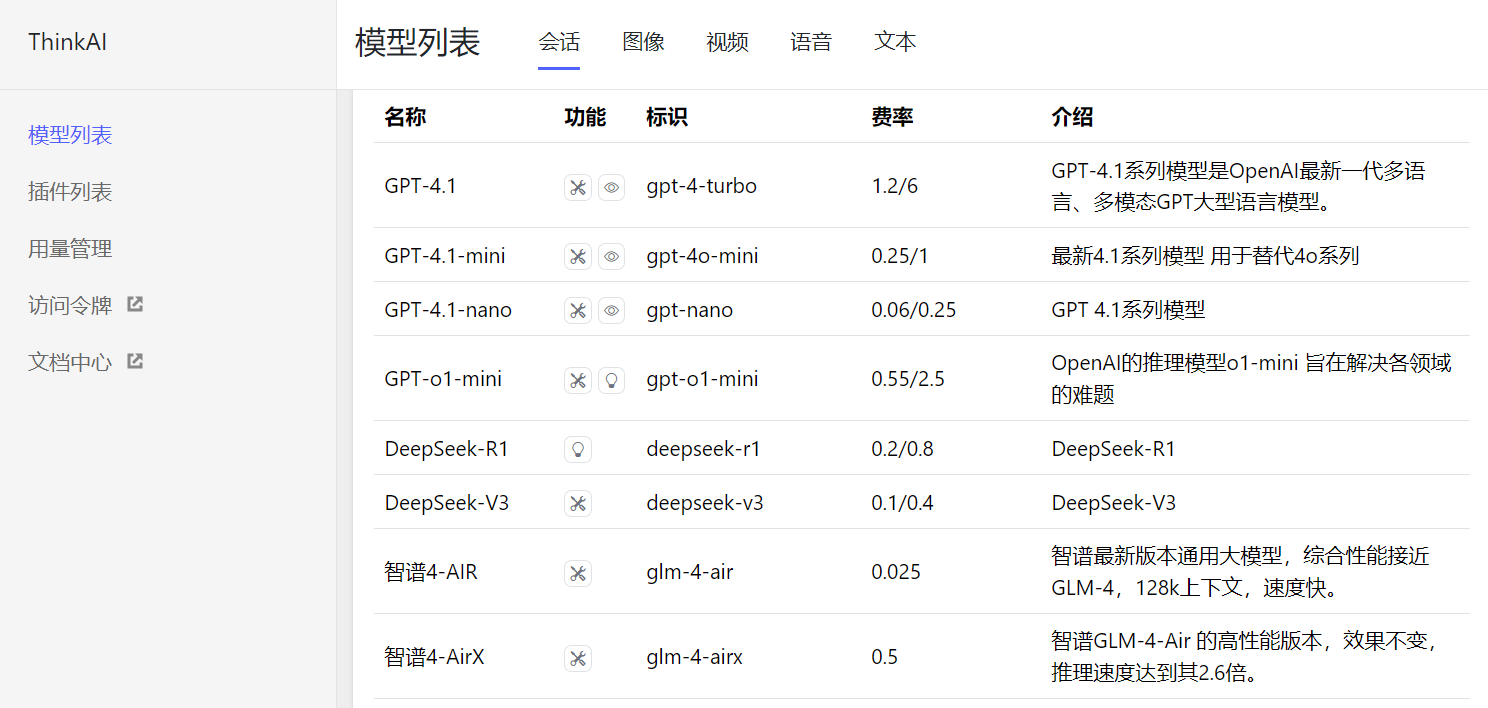Screen dimensions: 1488x708
Task: Click the deepseek-v3 identifier cell
Action: (705, 503)
